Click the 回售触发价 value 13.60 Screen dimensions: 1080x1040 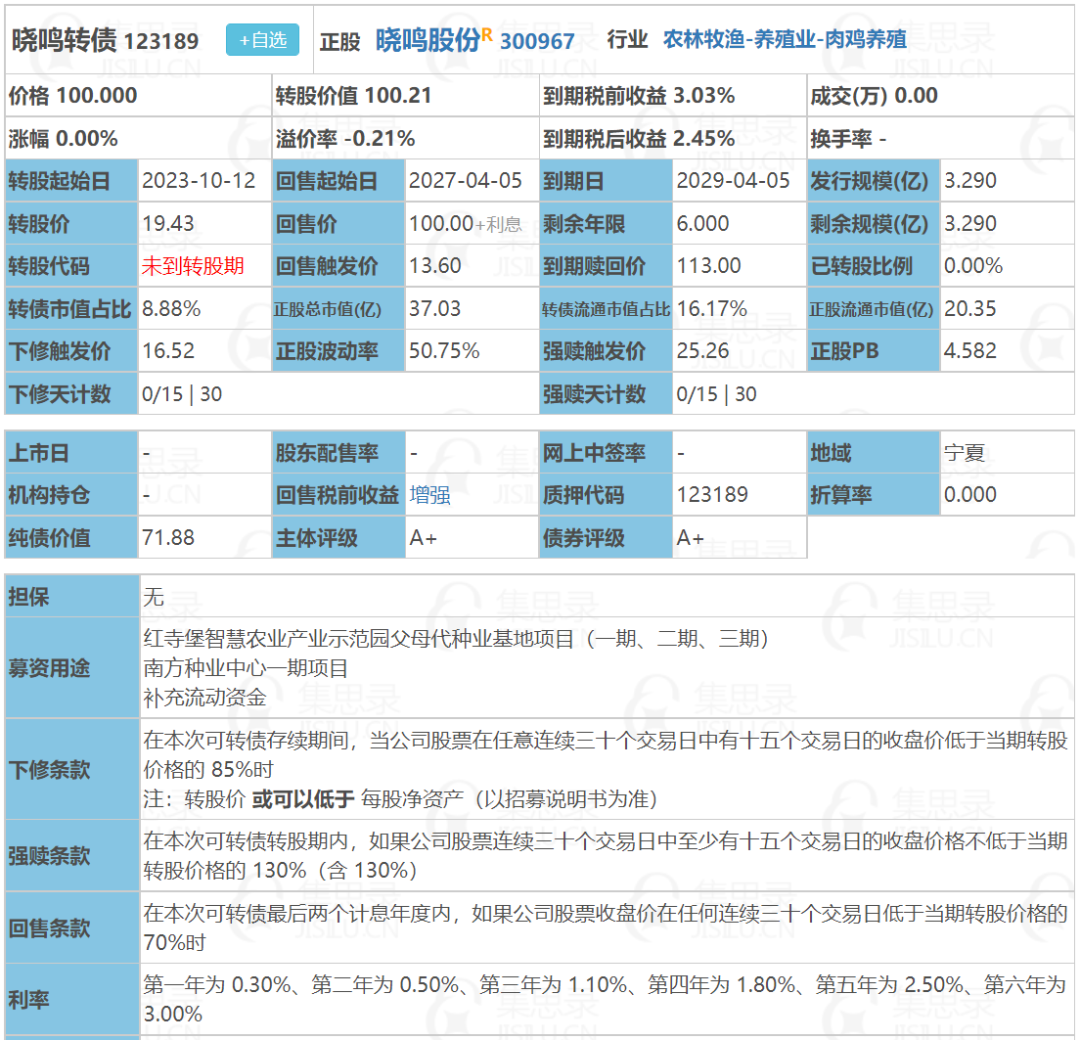tap(435, 266)
